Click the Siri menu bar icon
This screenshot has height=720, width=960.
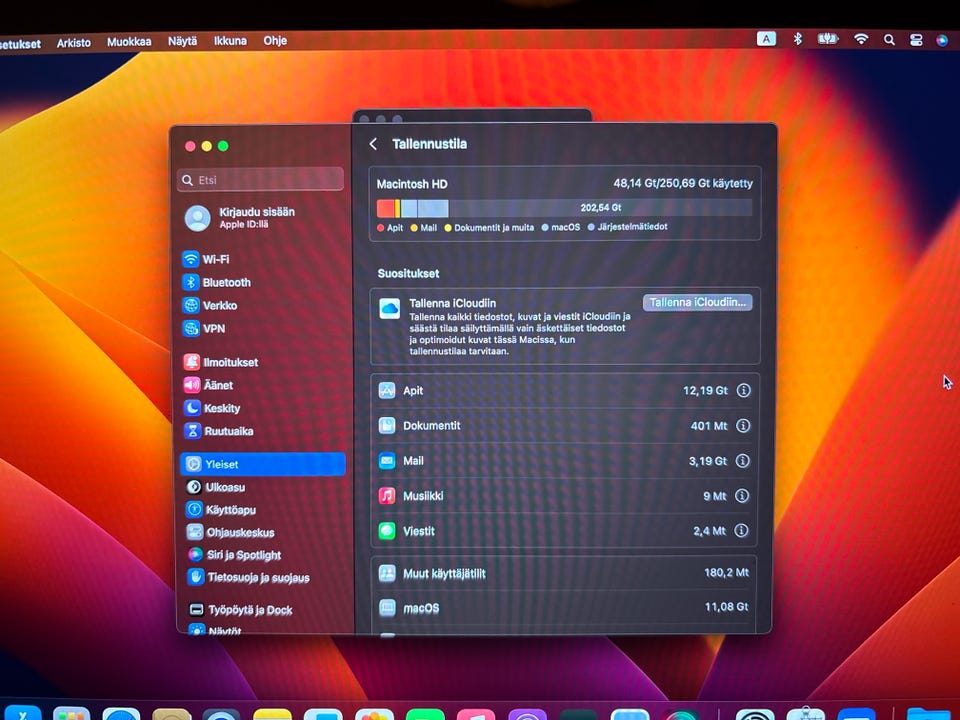[x=942, y=41]
